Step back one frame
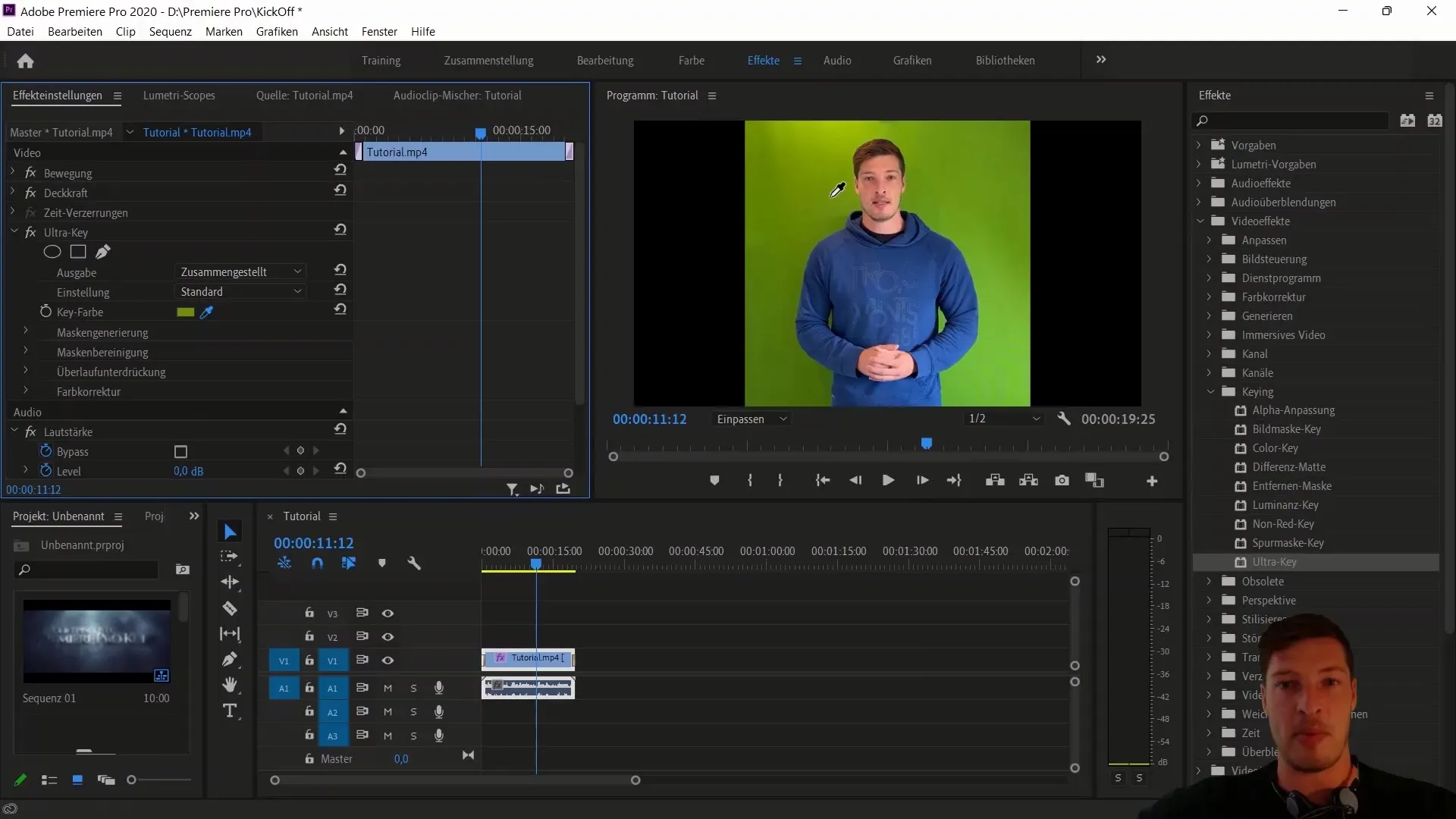Viewport: 1456px width, 819px height. pyautogui.click(x=855, y=481)
